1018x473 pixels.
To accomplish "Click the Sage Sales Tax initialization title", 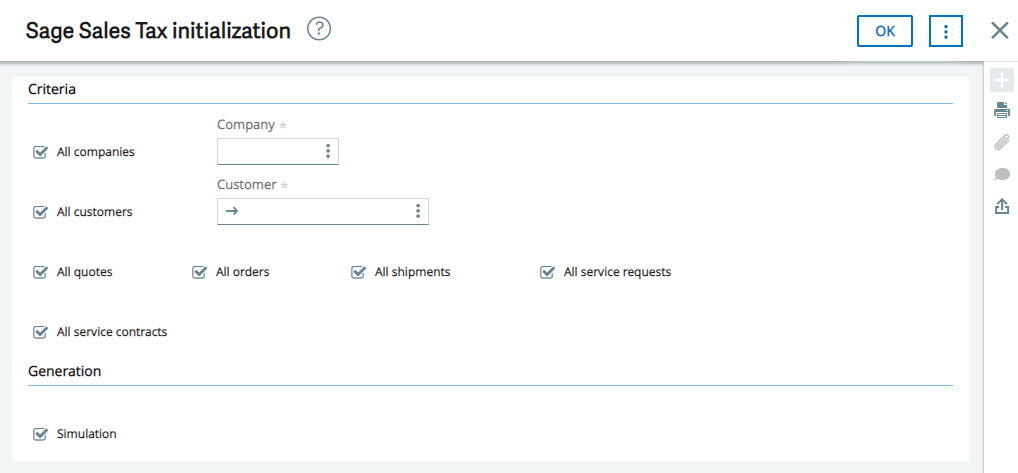I will (x=158, y=30).
